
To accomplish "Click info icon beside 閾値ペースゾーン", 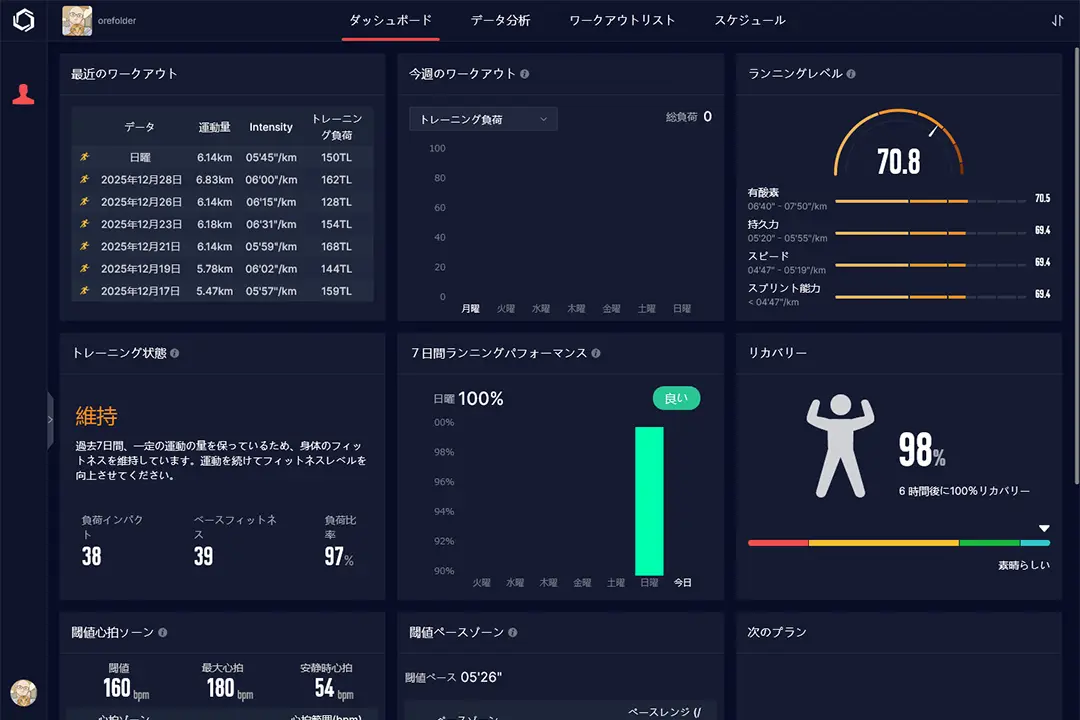I will pyautogui.click(x=513, y=632).
